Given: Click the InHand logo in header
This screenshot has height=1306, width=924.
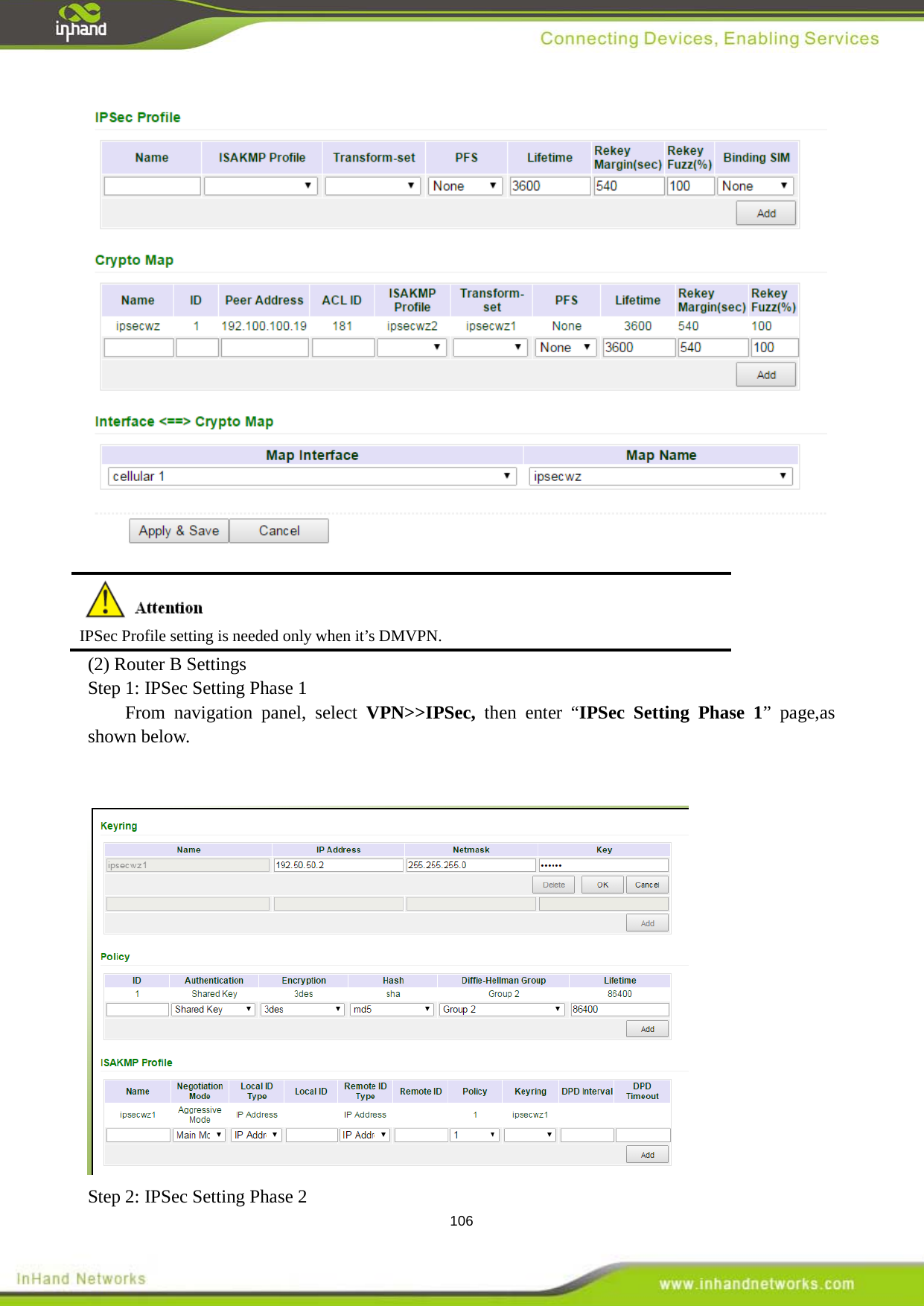Looking at the screenshot, I should (81, 22).
